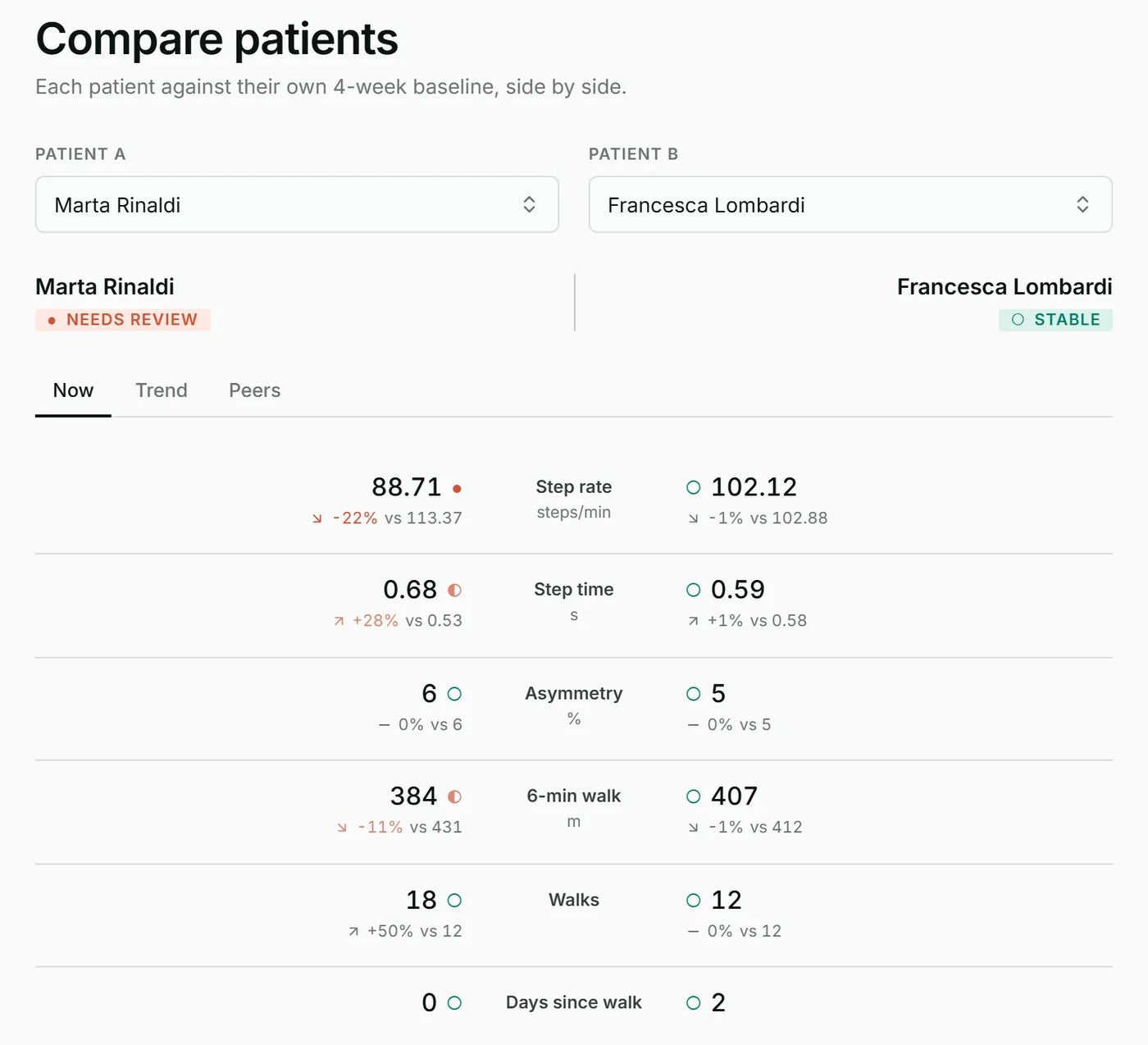Click the red status dot beside 88.71
The height and width of the screenshot is (1045, 1148).
click(x=457, y=488)
